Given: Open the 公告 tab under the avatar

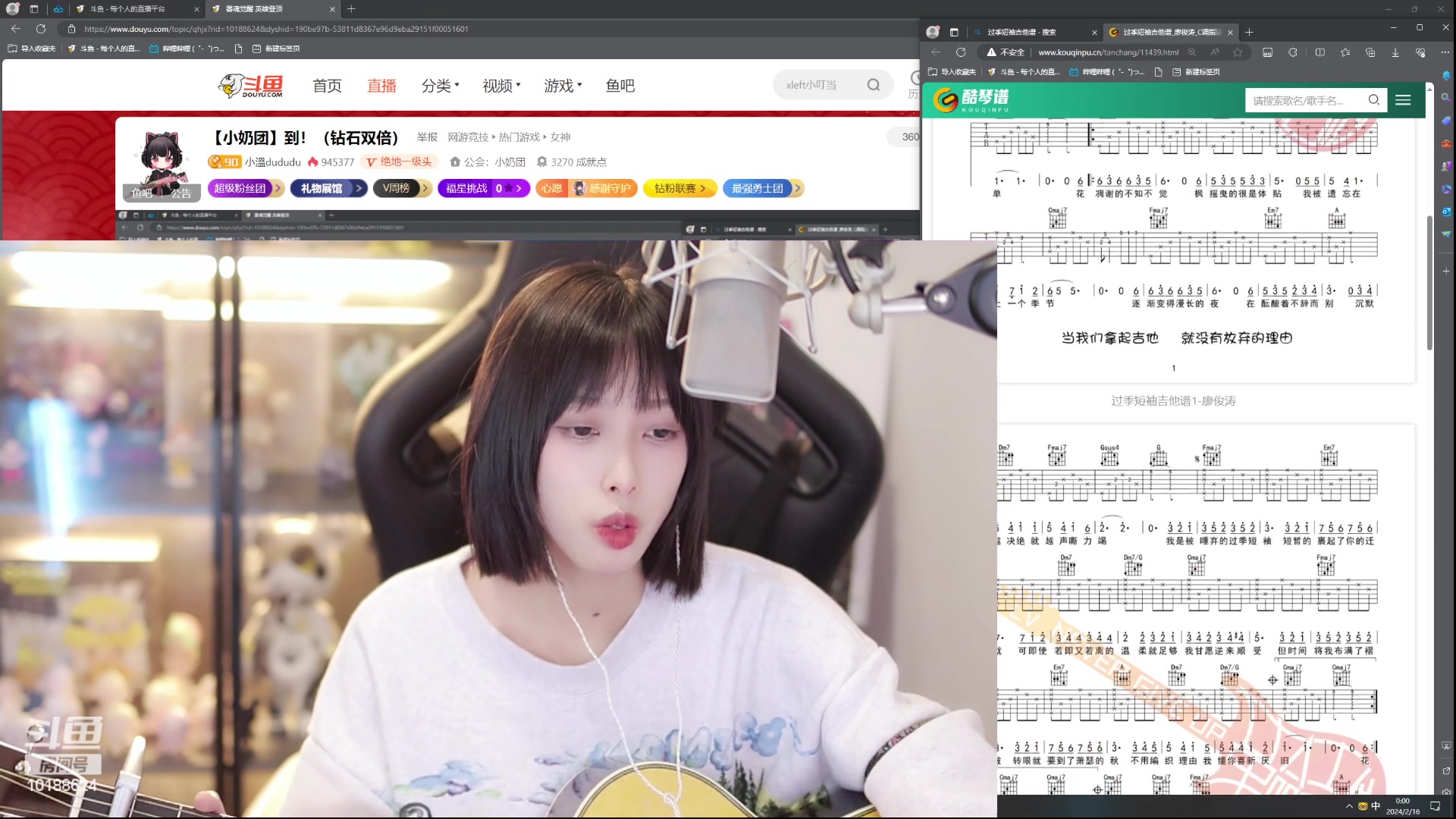Looking at the screenshot, I should tap(181, 193).
